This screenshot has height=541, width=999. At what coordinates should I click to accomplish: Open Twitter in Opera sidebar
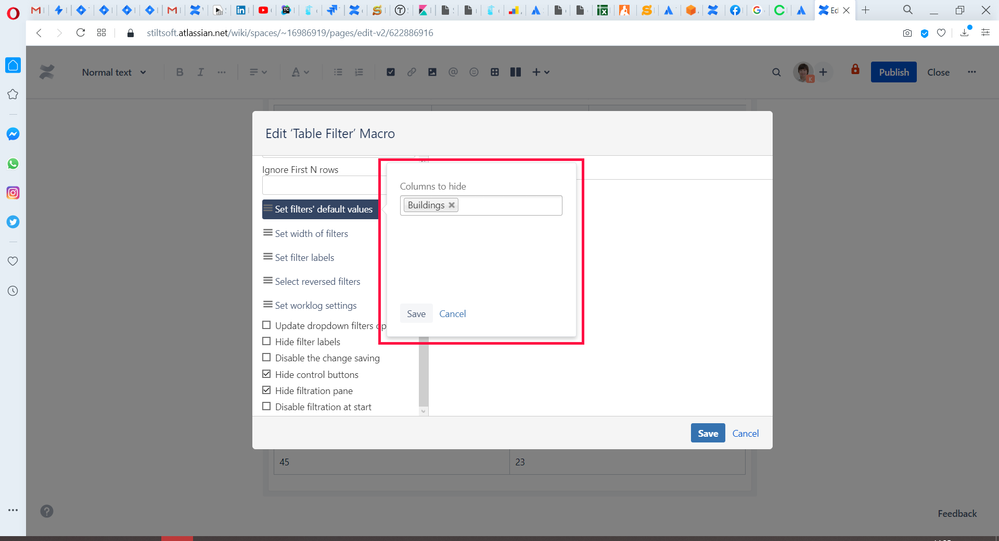13,222
